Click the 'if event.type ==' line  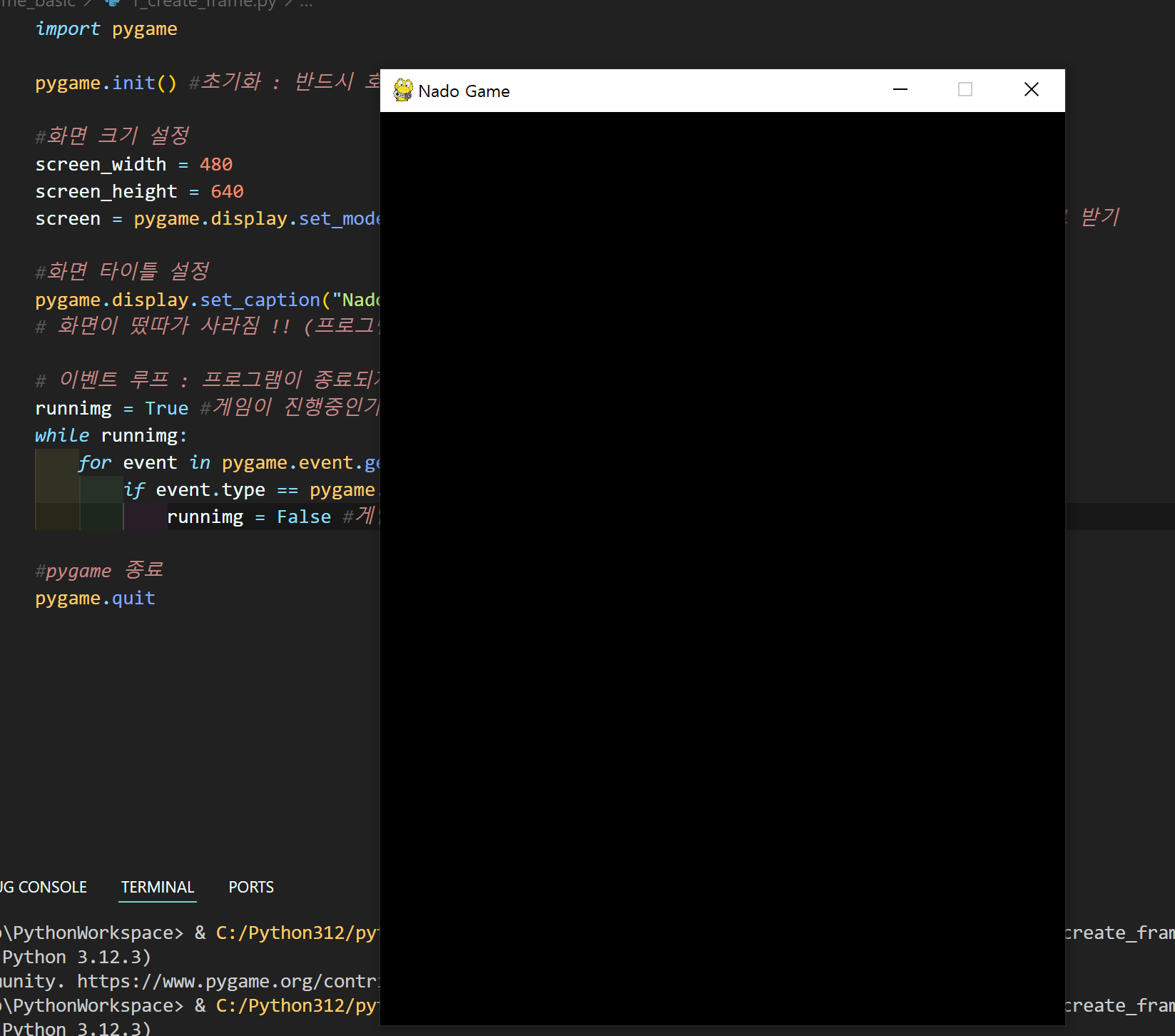coord(251,490)
